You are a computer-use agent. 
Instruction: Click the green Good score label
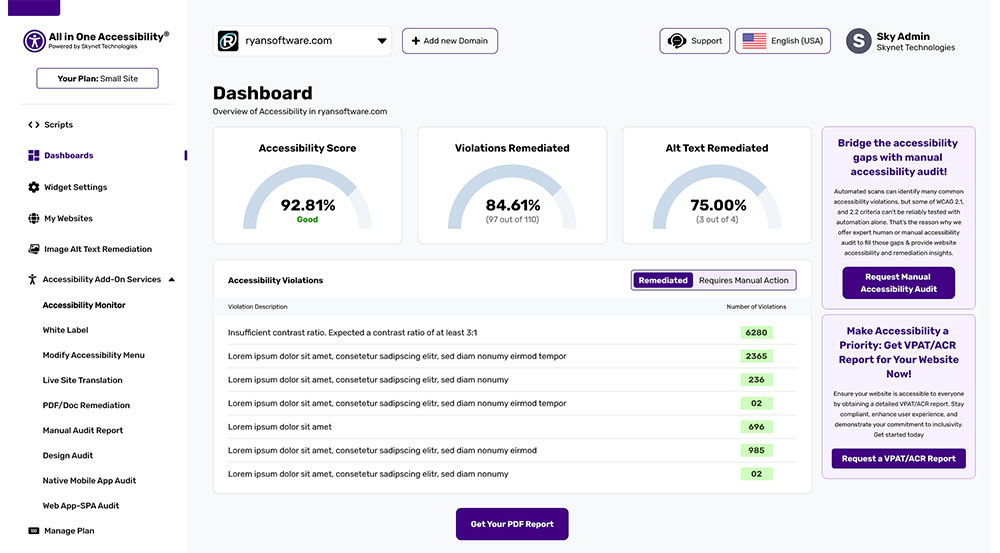[x=307, y=219]
